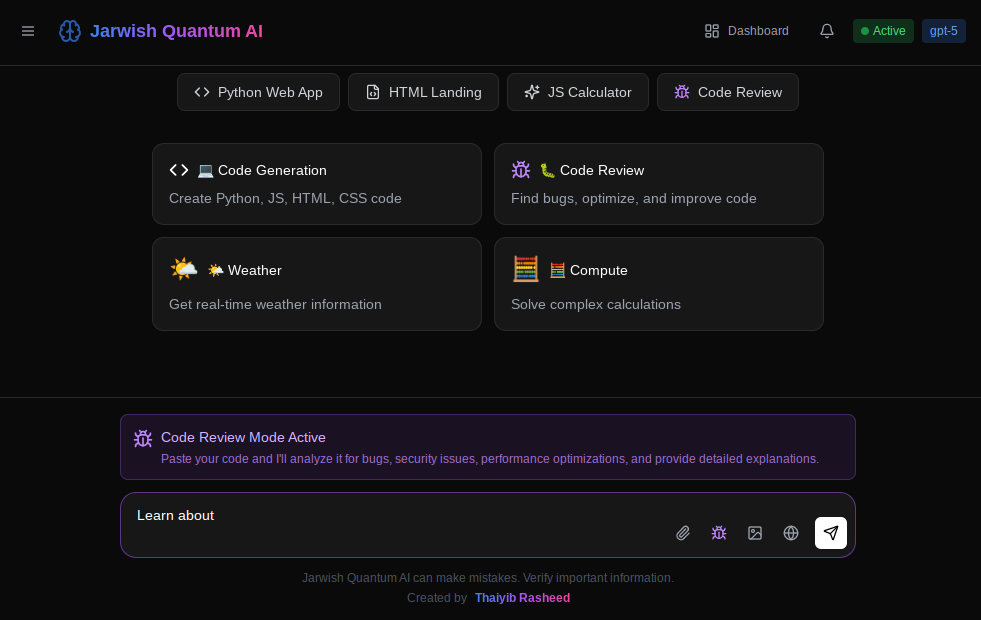Toggle Code Review mode via the bug toolbar icon
Screen dimensions: 981x620
[719, 533]
